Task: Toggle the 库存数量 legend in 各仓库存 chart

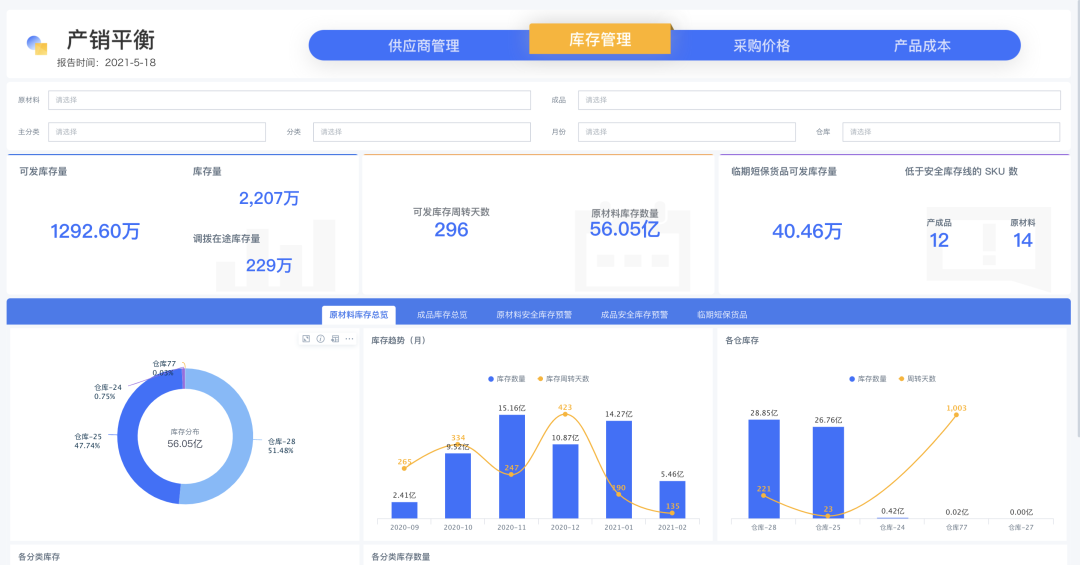Action: tap(868, 379)
